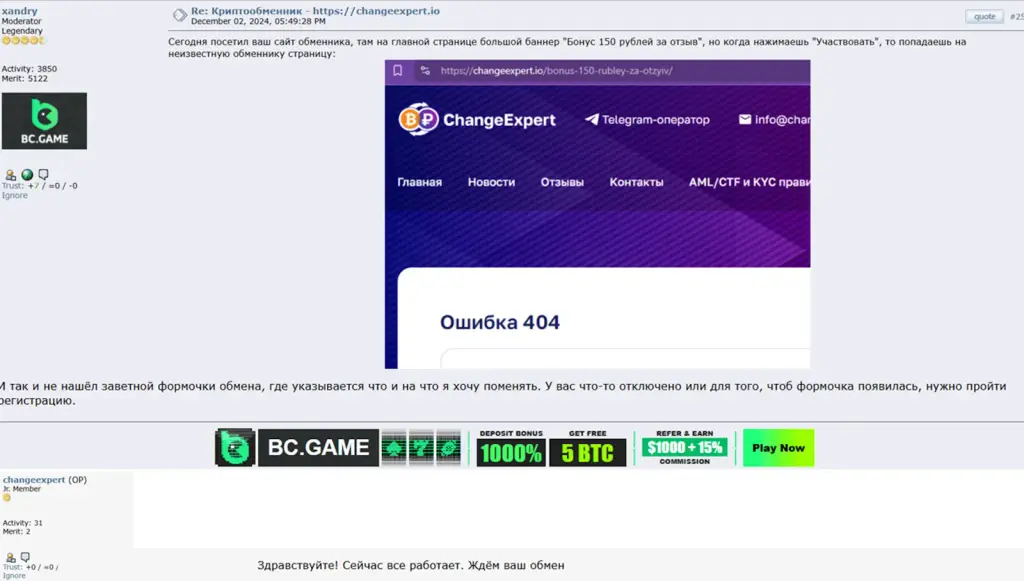Open the Re: Криптообменник post subject link
Image resolution: width=1024 pixels, height=581 pixels.
click(x=315, y=11)
